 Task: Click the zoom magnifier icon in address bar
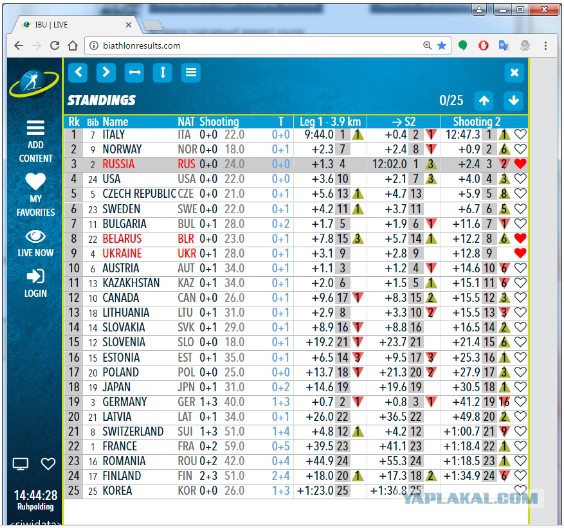[427, 45]
